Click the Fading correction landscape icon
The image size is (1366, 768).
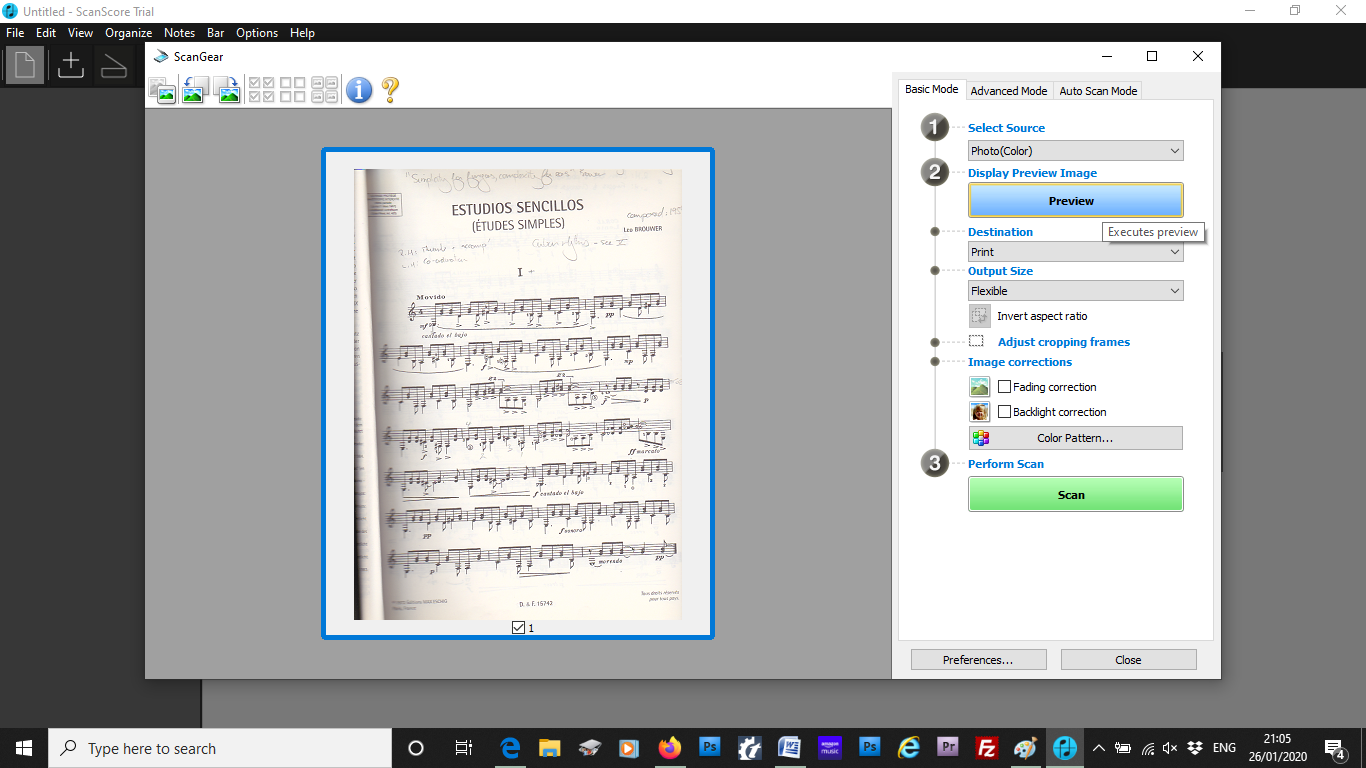coord(980,387)
